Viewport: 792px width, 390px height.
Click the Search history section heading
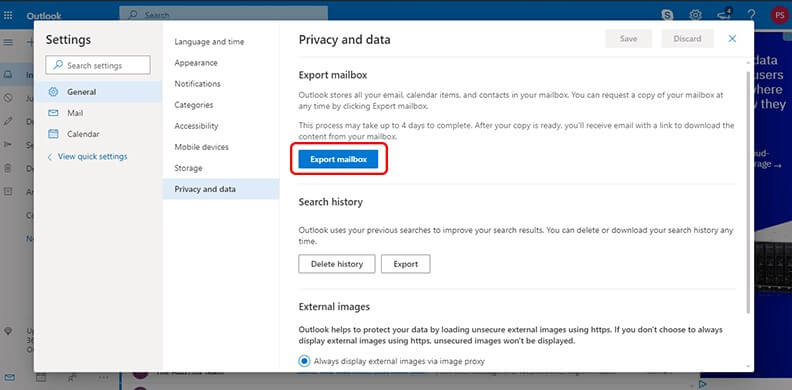[330, 202]
